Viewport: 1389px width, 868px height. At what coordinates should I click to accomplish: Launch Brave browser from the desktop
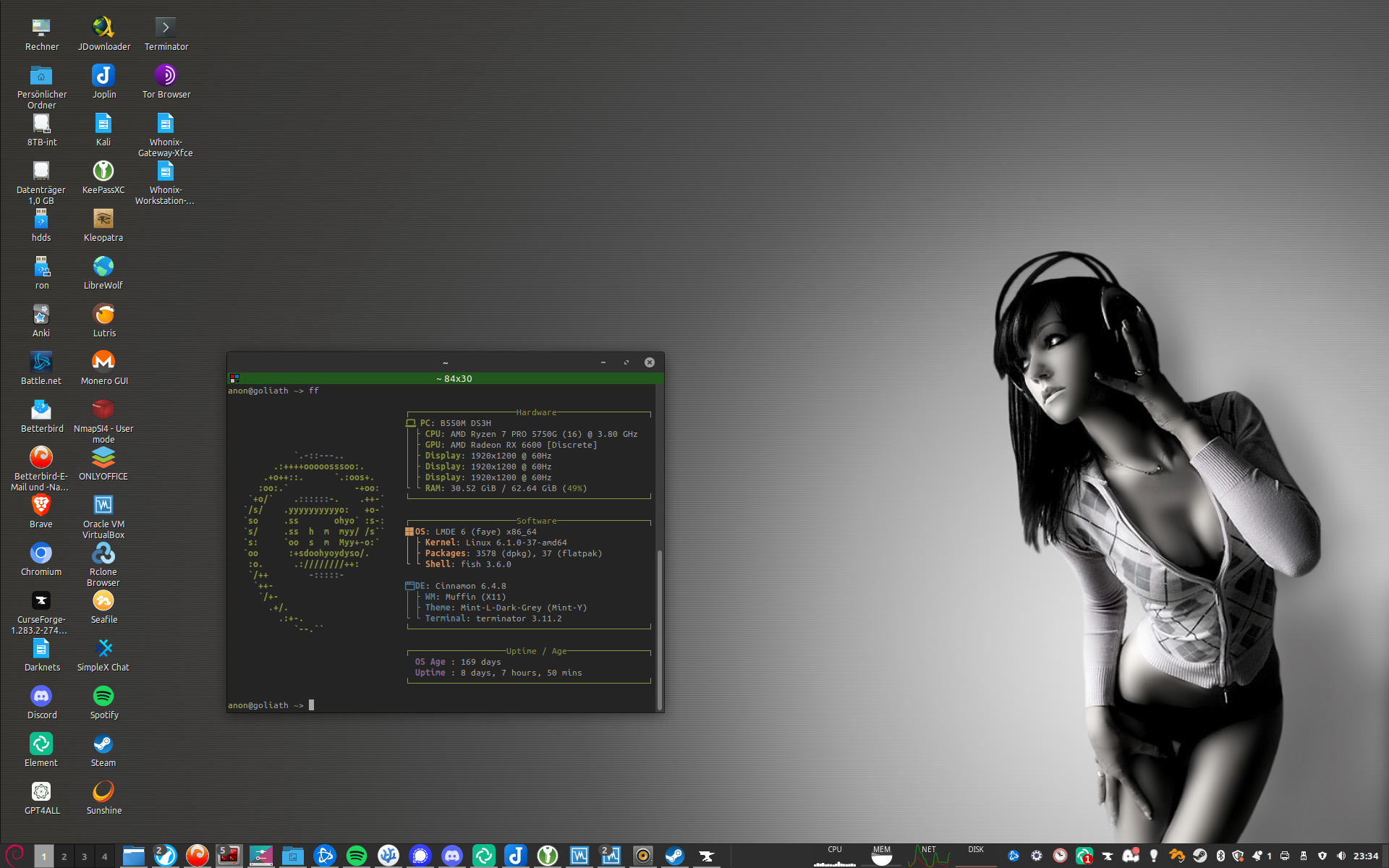click(x=41, y=512)
